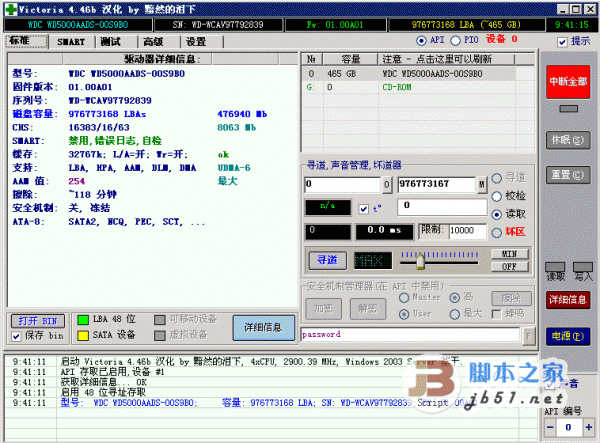Viewport: 600px width, 443px height.
Task: Toggle the t° temperature checkbox
Action: pyautogui.click(x=364, y=209)
